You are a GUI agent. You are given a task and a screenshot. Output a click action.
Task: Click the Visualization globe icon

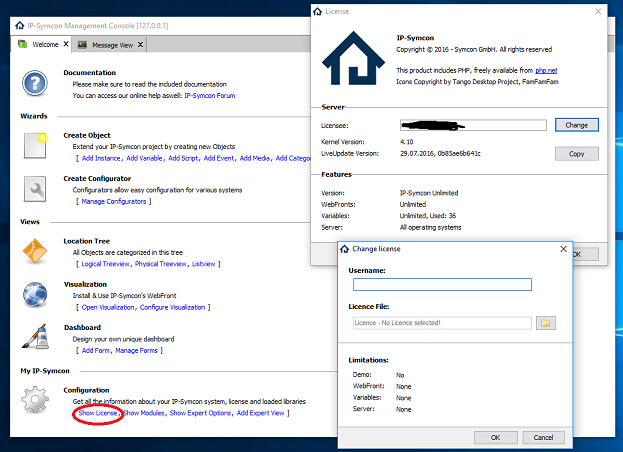coord(35,295)
